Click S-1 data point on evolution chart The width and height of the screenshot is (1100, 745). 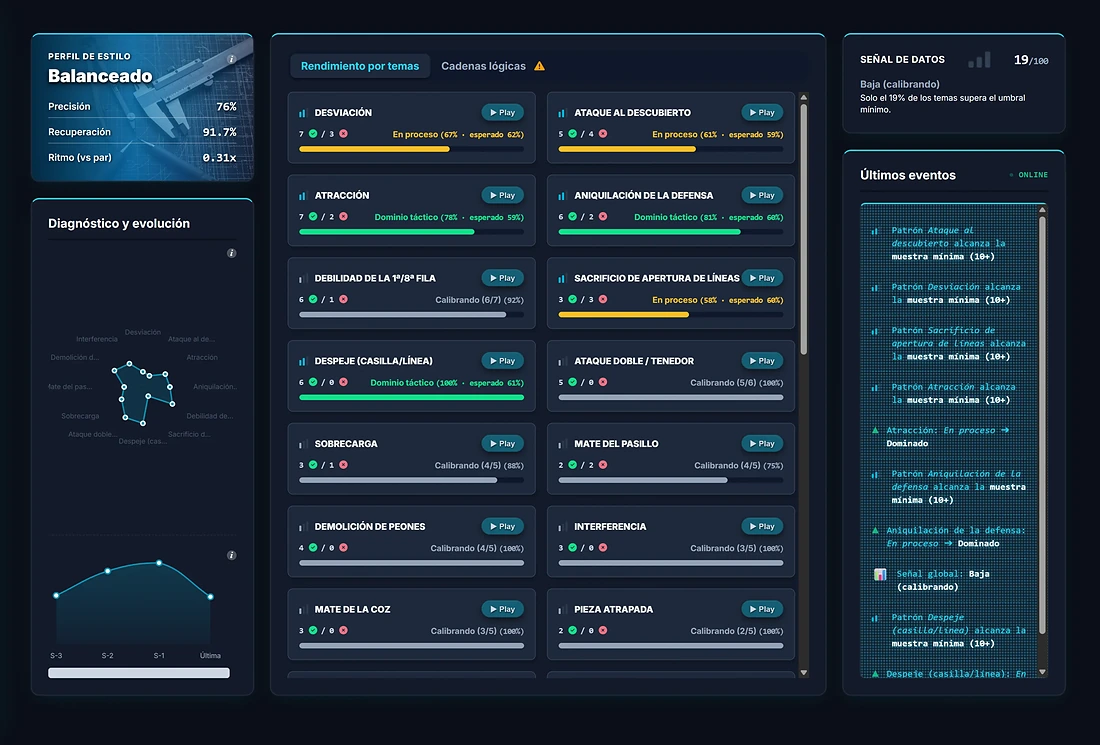159,563
